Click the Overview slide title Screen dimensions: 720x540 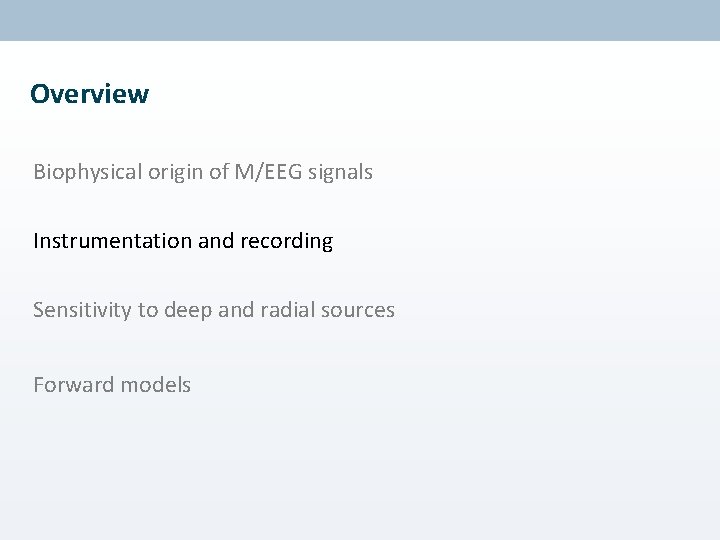(90, 94)
